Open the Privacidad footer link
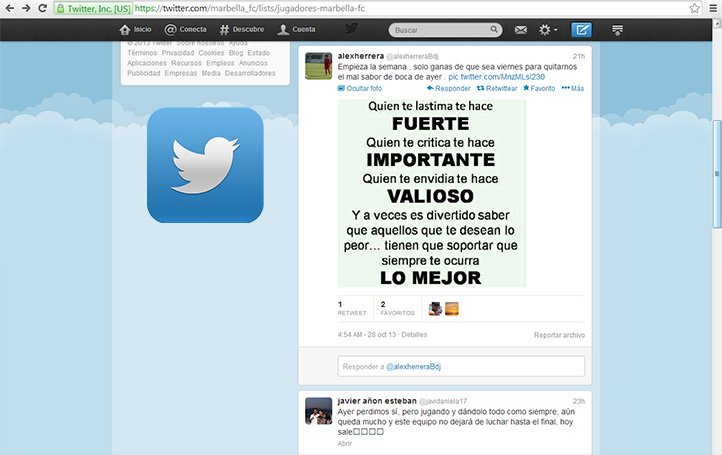This screenshot has width=722, height=455. (178, 53)
